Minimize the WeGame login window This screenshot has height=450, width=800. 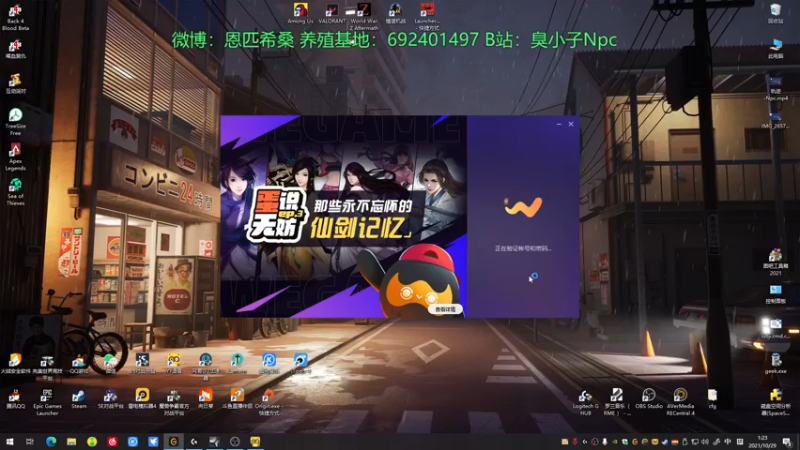[559, 124]
